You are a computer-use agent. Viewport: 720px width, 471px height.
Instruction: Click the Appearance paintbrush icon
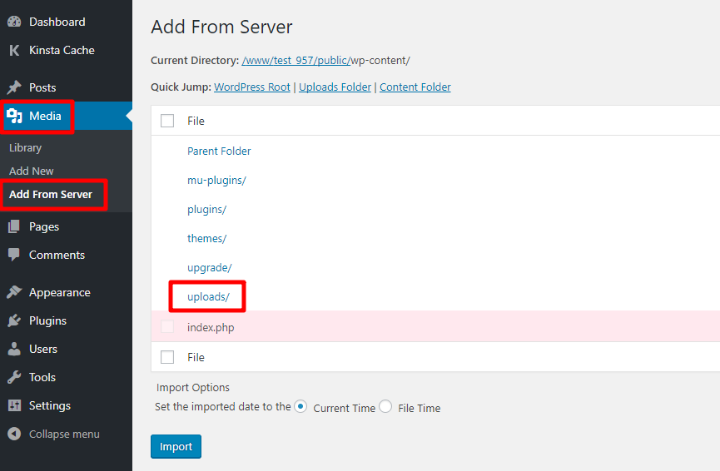pos(14,292)
